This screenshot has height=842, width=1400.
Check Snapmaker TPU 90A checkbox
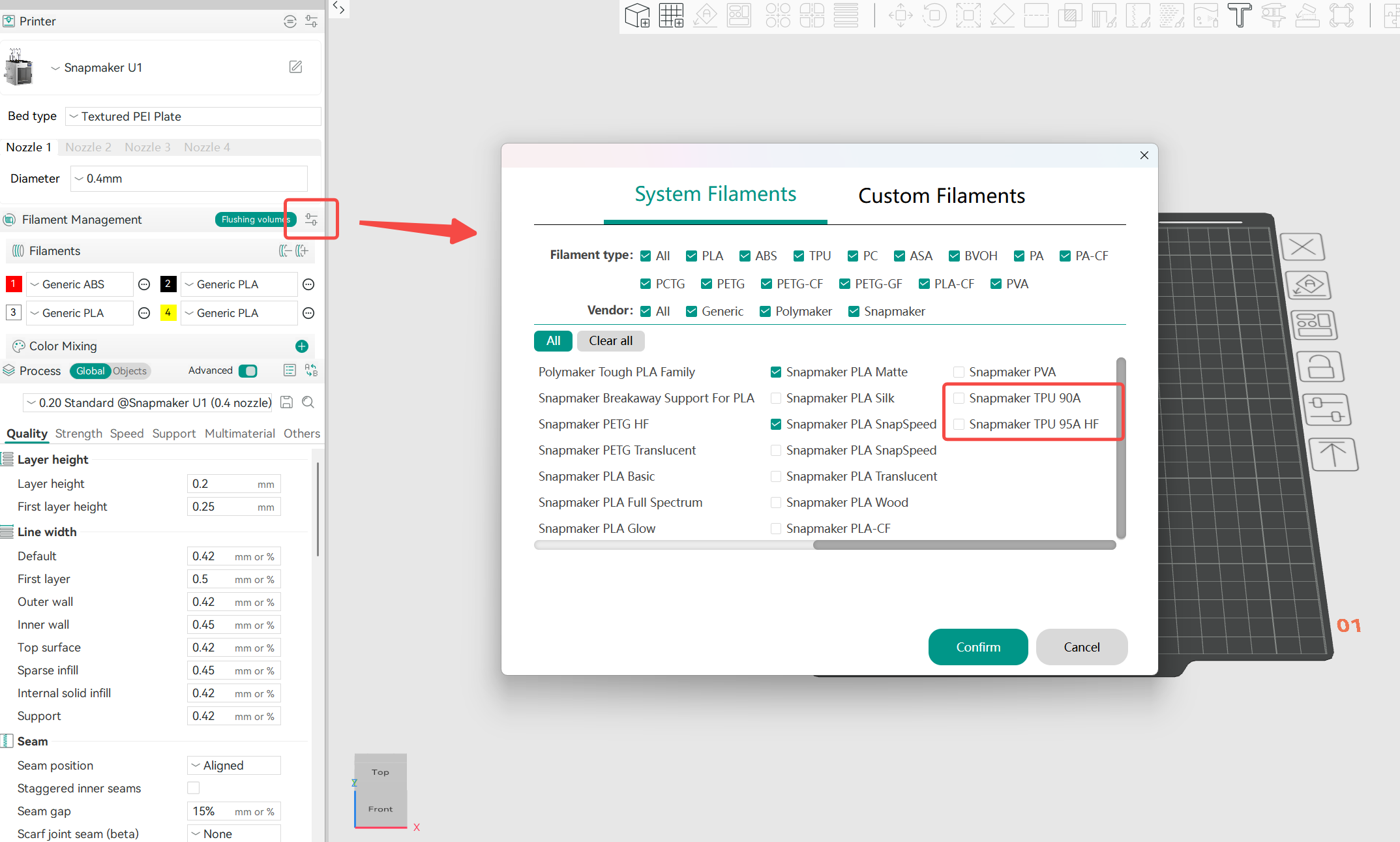959,398
